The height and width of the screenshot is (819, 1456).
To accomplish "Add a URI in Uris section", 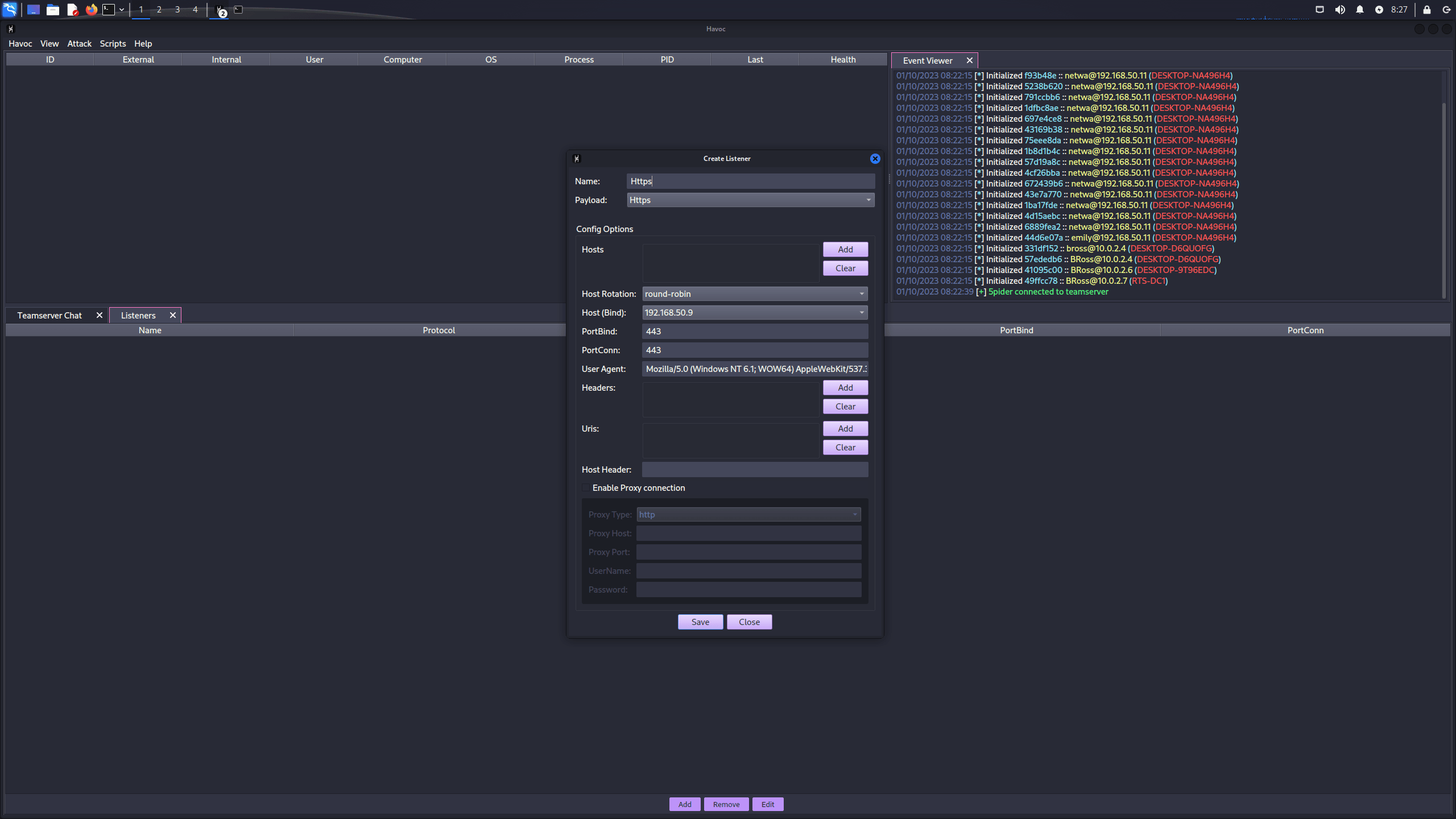I will [x=845, y=428].
